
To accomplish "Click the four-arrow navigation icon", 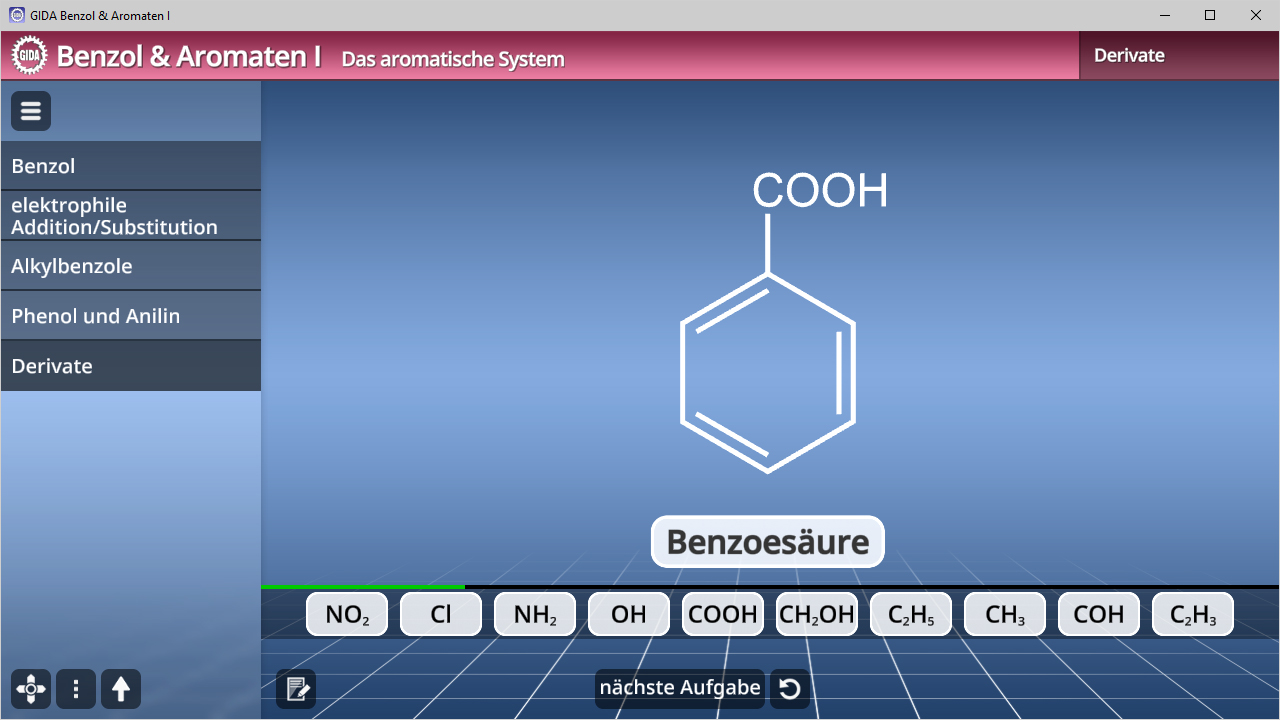I will (x=31, y=689).
